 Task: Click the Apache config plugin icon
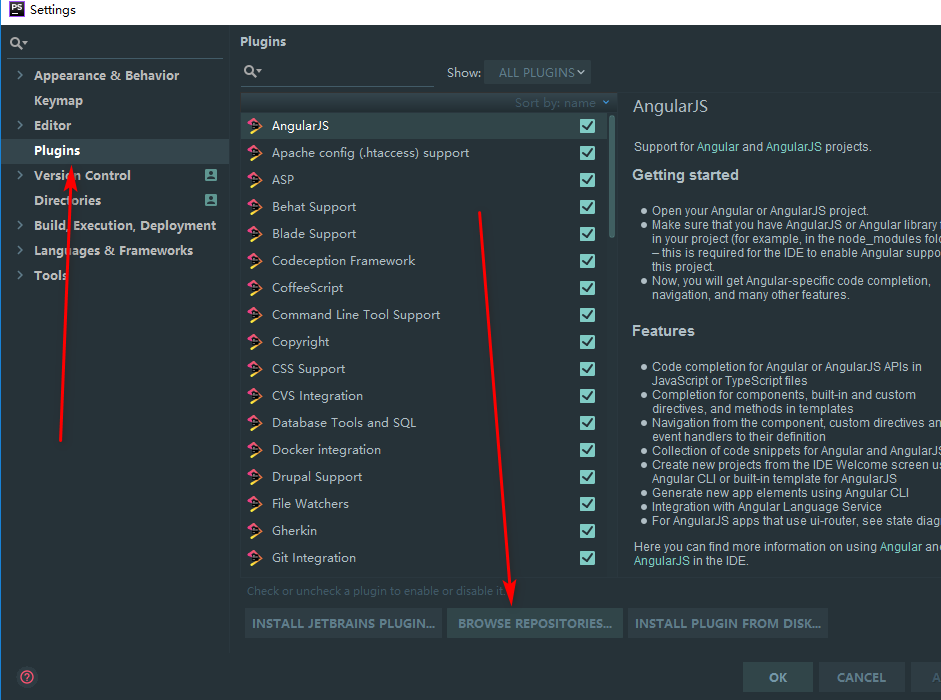coord(255,153)
